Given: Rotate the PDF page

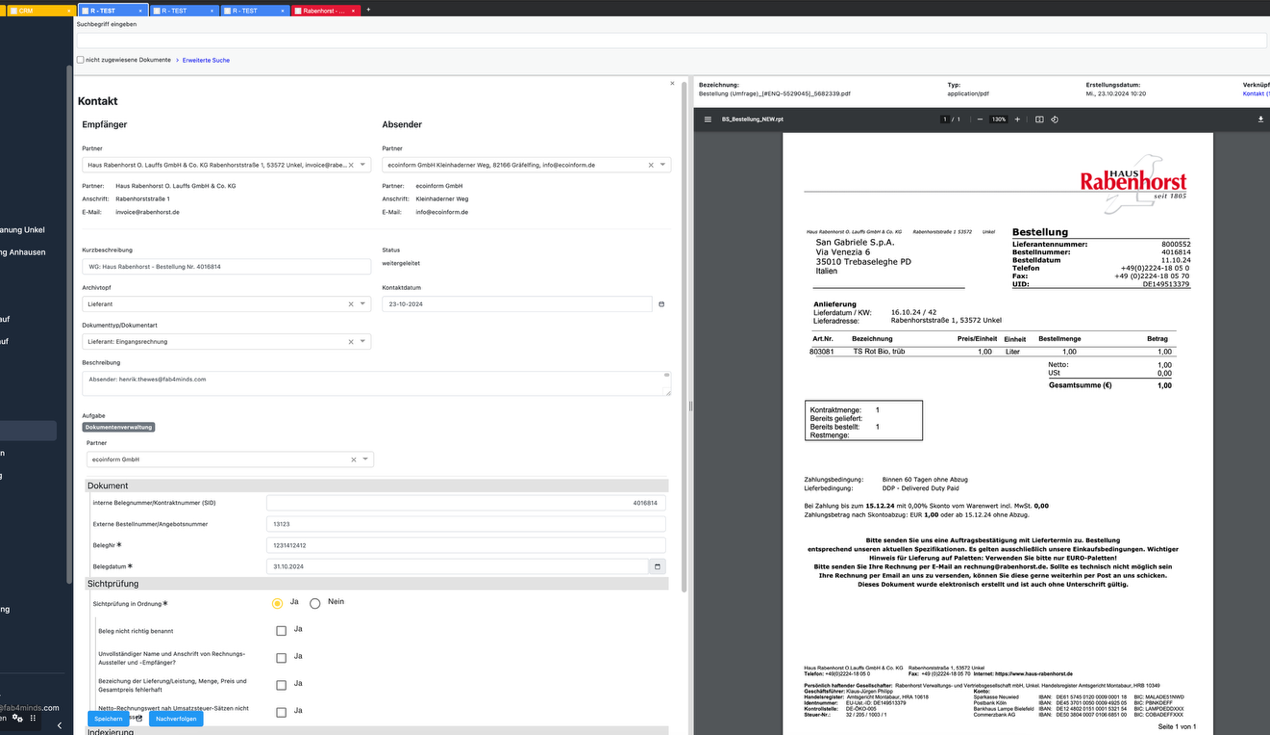Looking at the screenshot, I should click(x=1055, y=119).
